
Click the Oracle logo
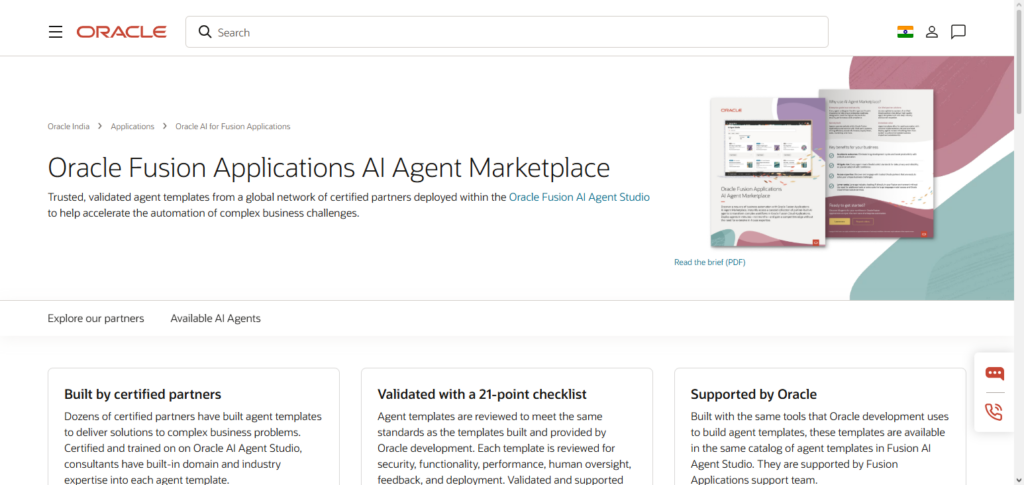pos(121,32)
